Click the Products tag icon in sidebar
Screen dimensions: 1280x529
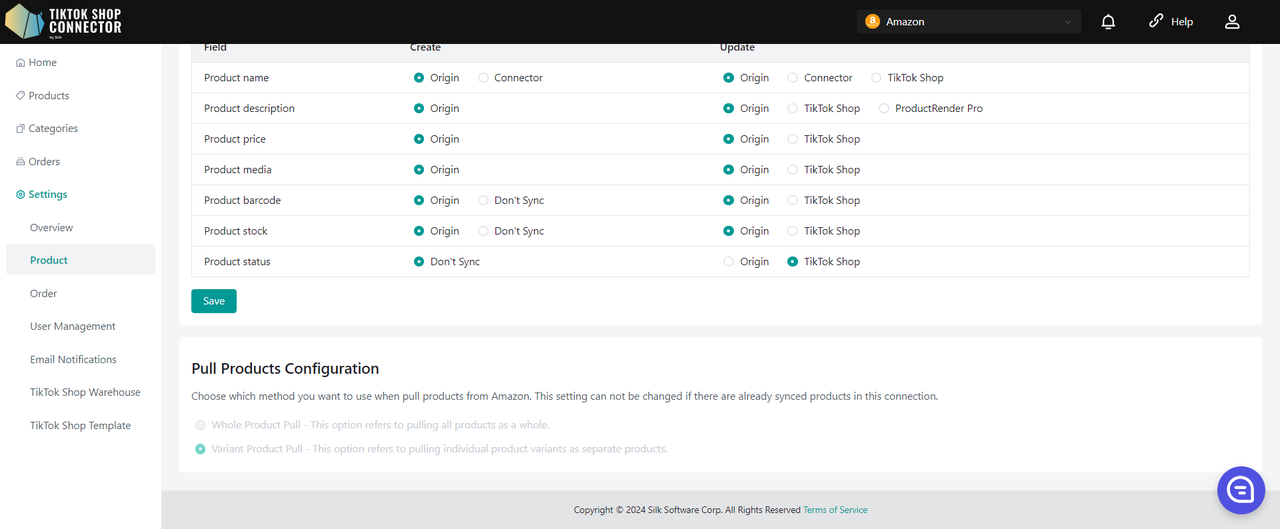pos(21,96)
